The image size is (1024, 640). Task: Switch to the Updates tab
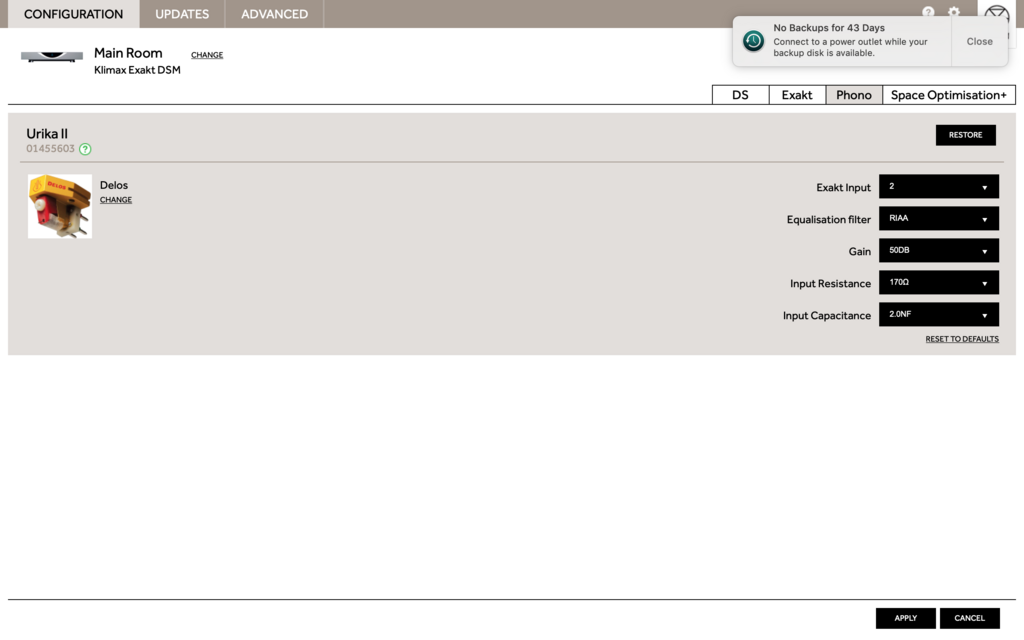tap(182, 14)
